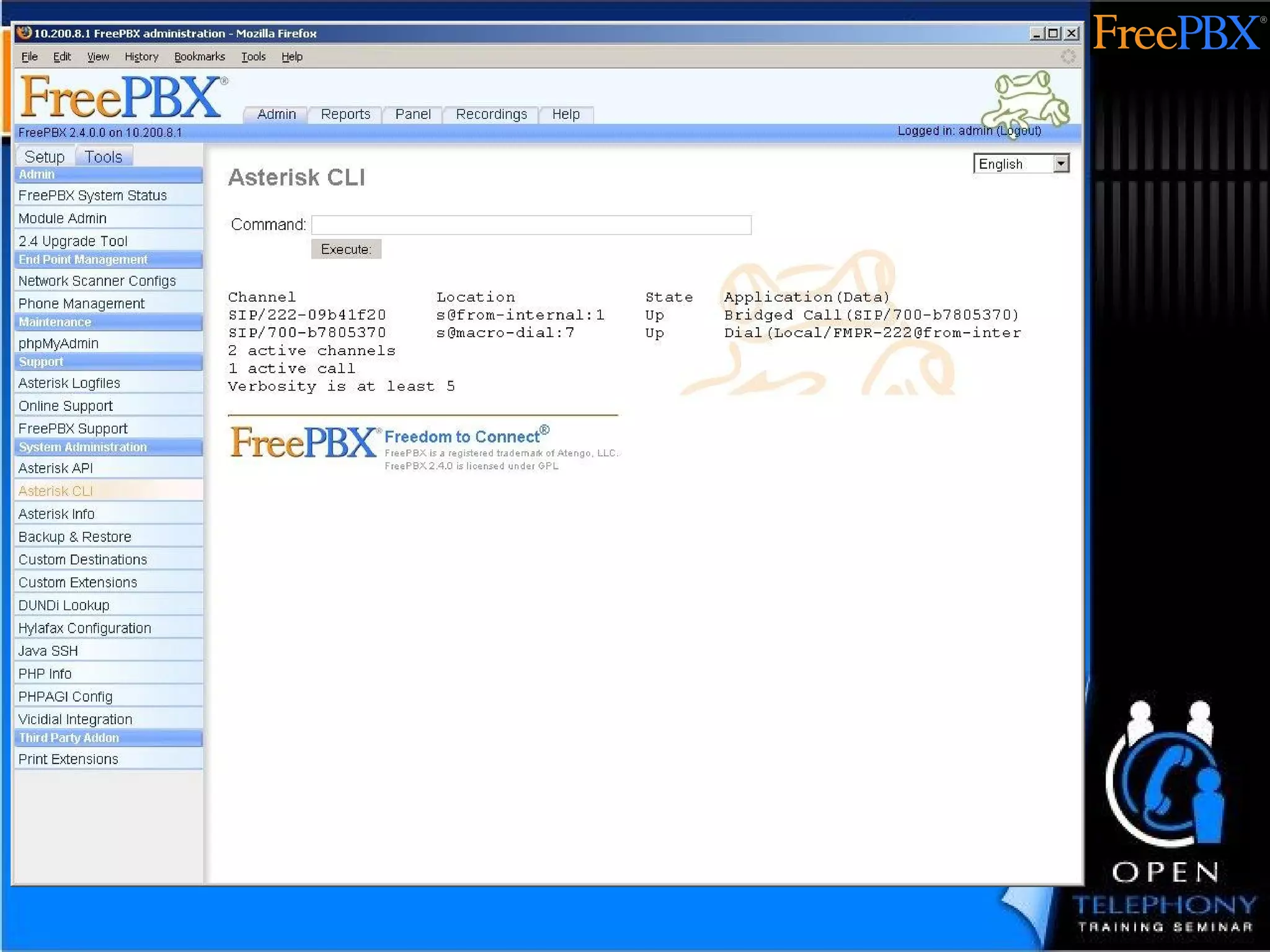Maximize the Firefox window
This screenshot has height=952, width=1270.
(1053, 33)
